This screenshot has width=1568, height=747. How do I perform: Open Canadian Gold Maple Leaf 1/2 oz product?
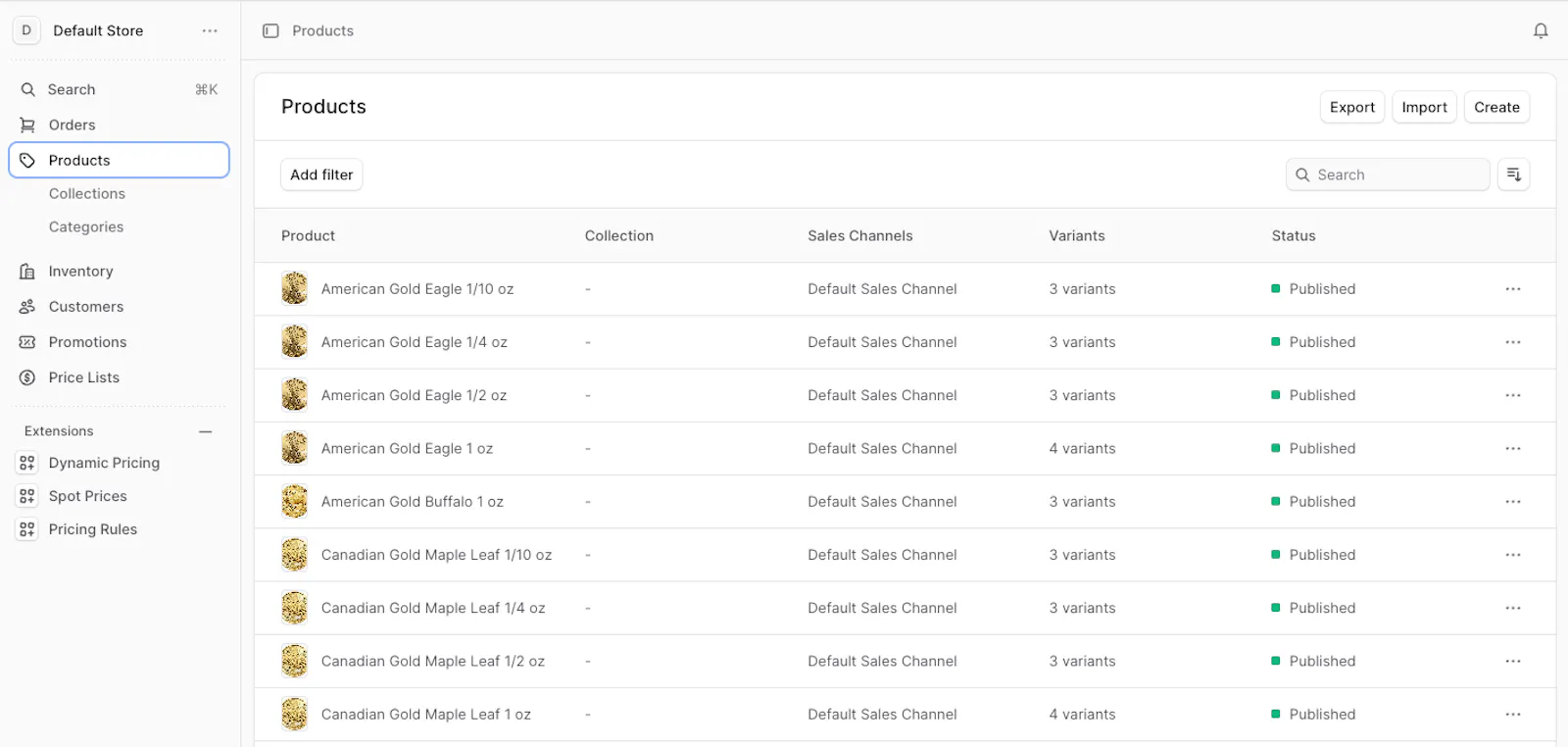coord(433,661)
